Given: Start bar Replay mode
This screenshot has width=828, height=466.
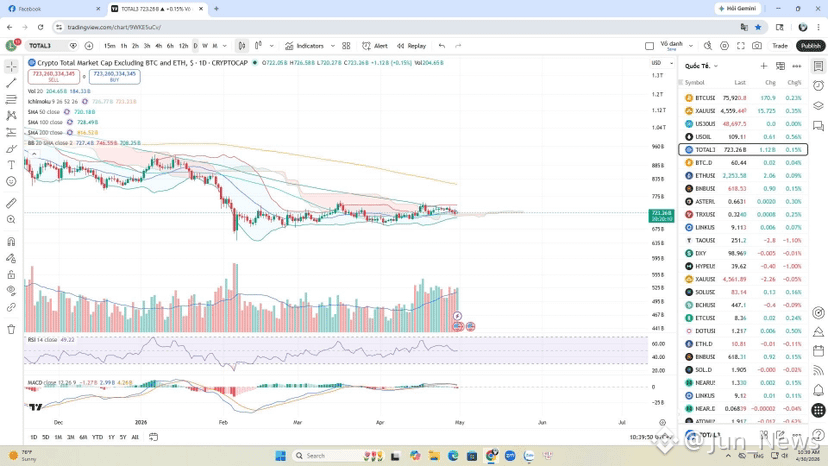Looking at the screenshot, I should click(411, 46).
